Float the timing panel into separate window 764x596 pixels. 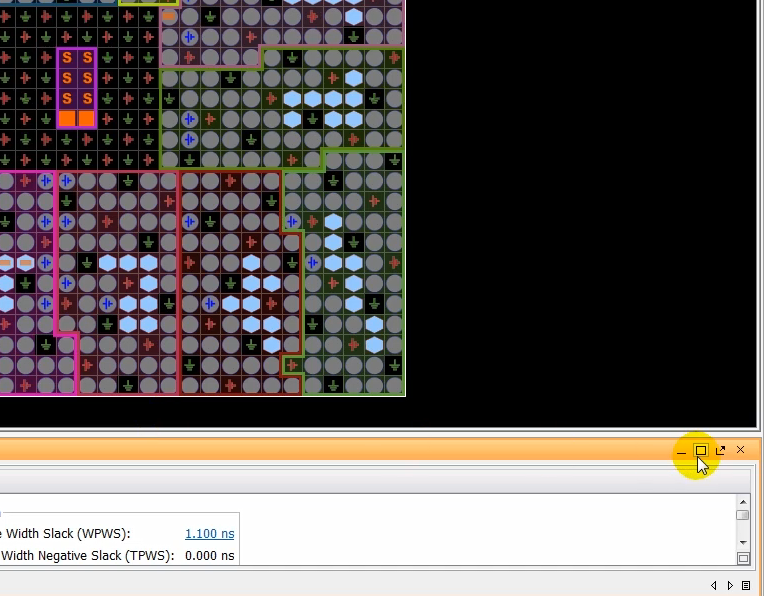tap(721, 451)
